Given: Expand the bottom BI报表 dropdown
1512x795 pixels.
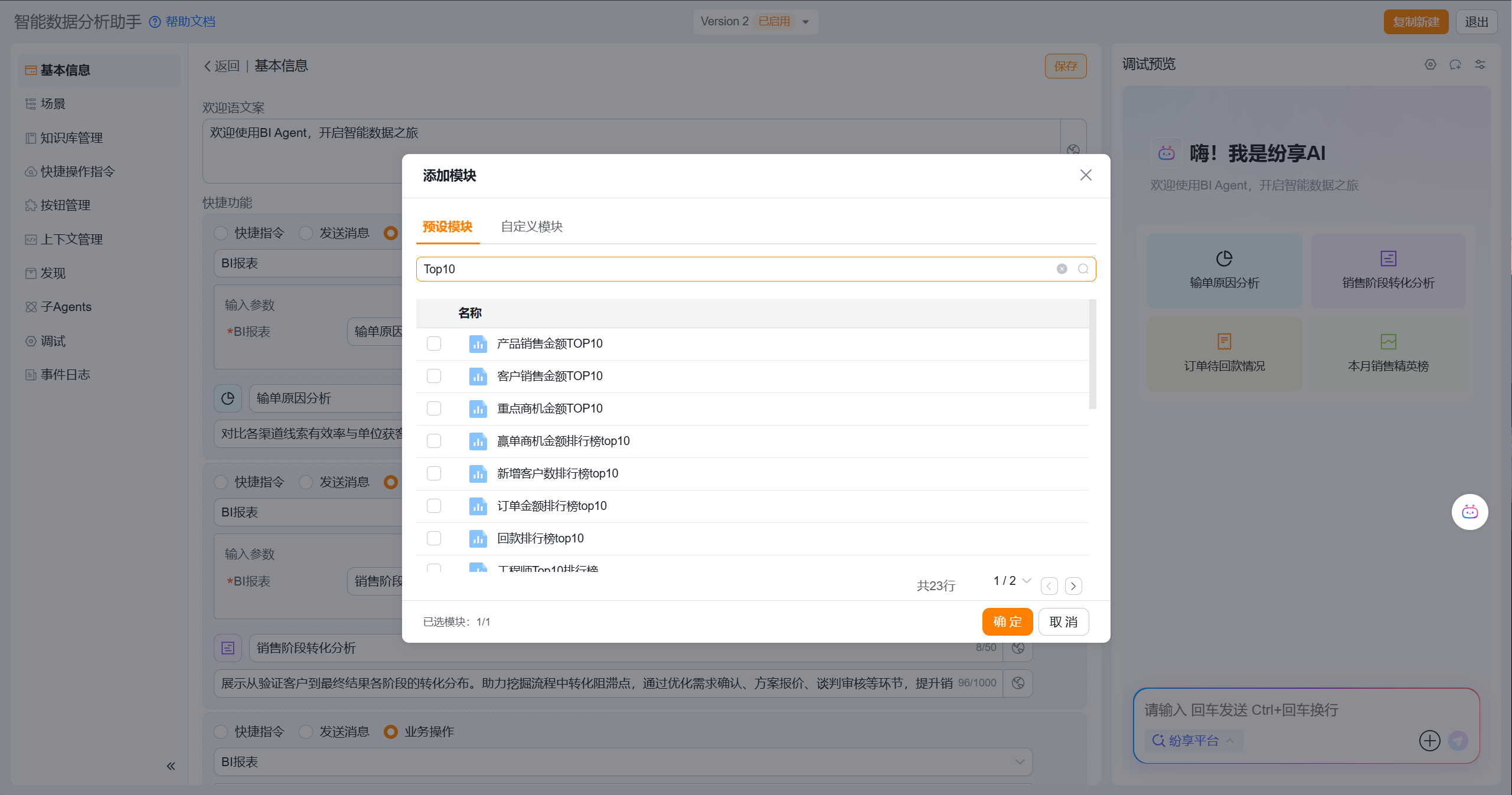Looking at the screenshot, I should pyautogui.click(x=622, y=762).
